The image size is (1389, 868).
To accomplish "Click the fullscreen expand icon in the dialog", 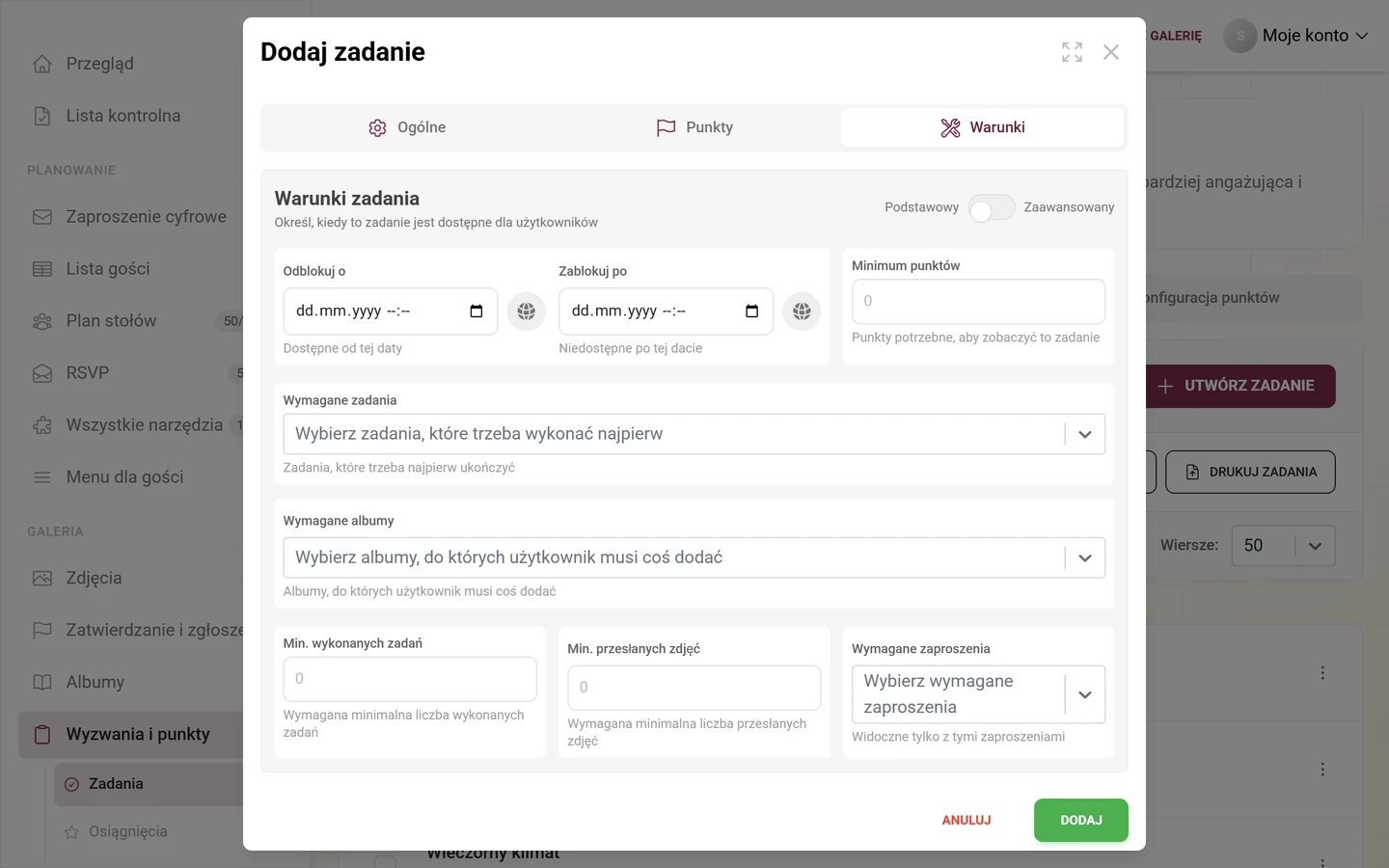I will (1072, 52).
